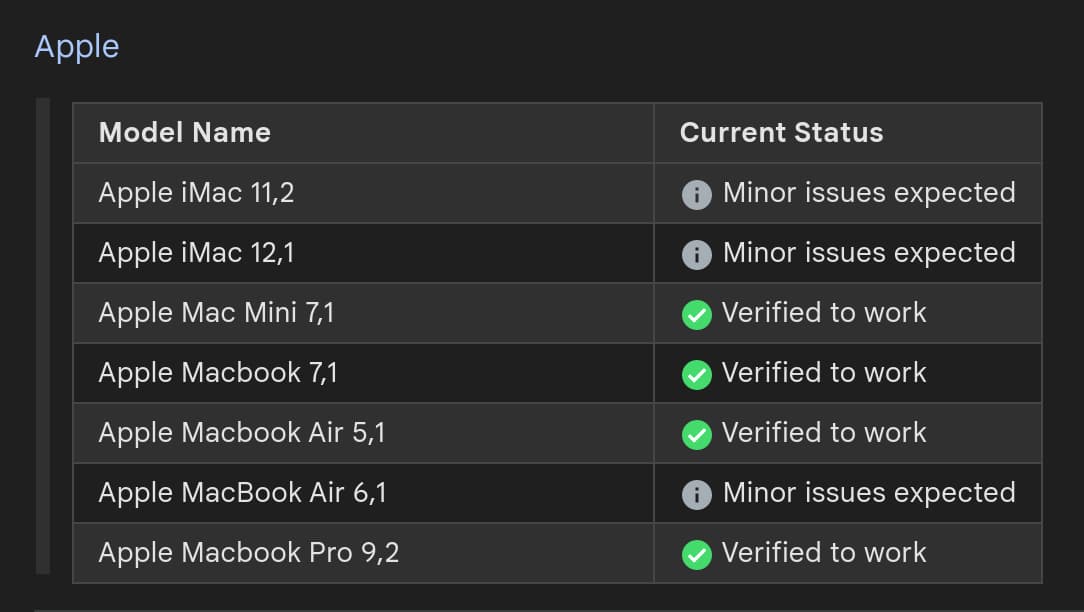The image size is (1084, 612).
Task: Click the Apple Macbook 7,1 model name cell
Action: click(216, 373)
